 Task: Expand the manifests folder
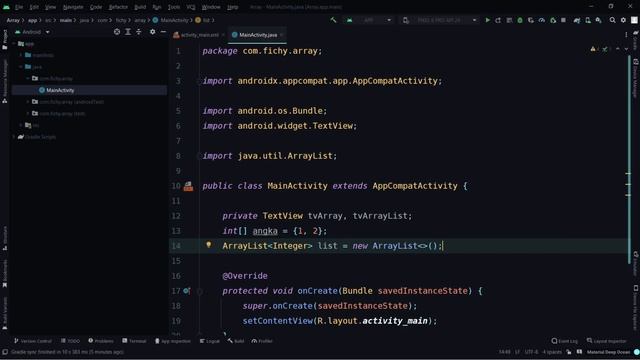coord(21,55)
